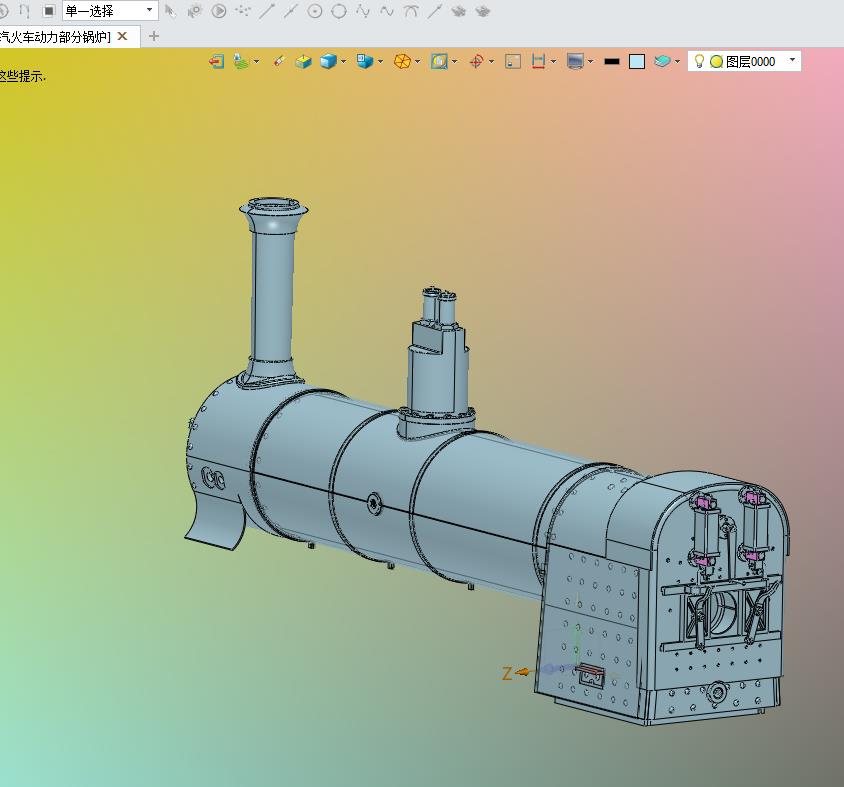Expand the 图层0000 layer dropdown
Screen dimensions: 844x787
(x=793, y=61)
